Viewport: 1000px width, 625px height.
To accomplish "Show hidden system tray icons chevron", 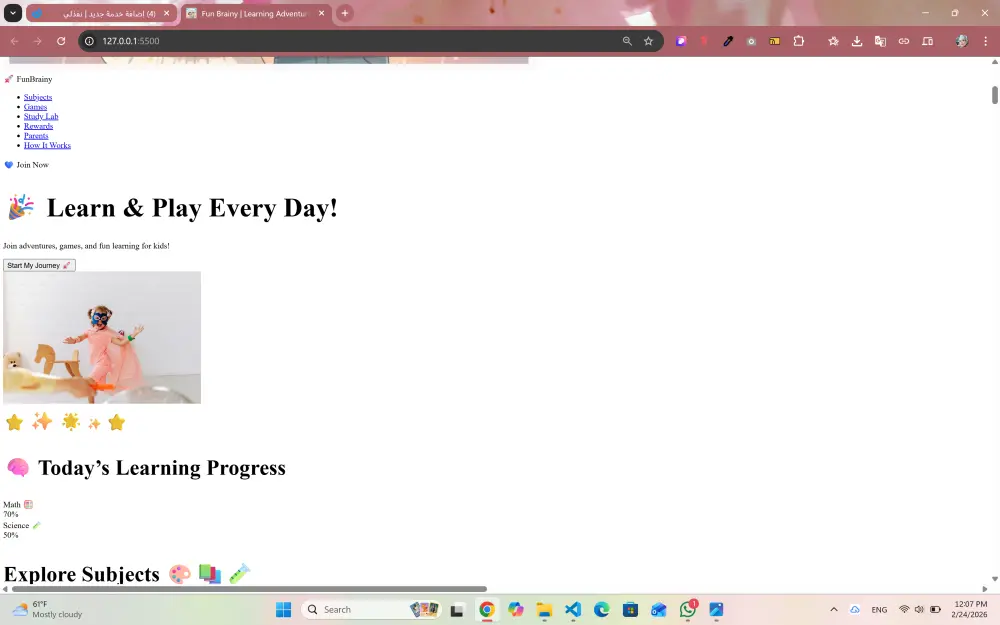I will [834, 610].
